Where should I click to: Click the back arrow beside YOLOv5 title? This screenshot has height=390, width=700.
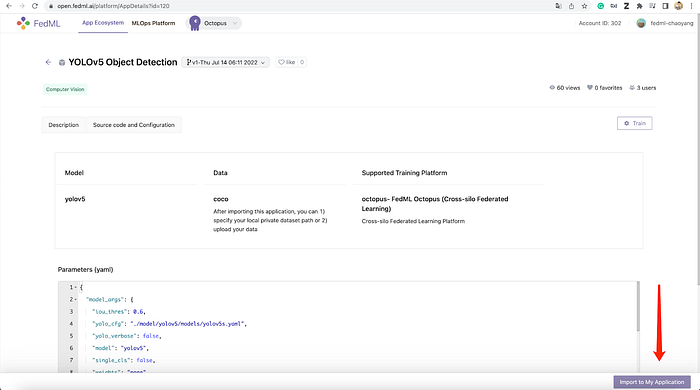coord(48,62)
